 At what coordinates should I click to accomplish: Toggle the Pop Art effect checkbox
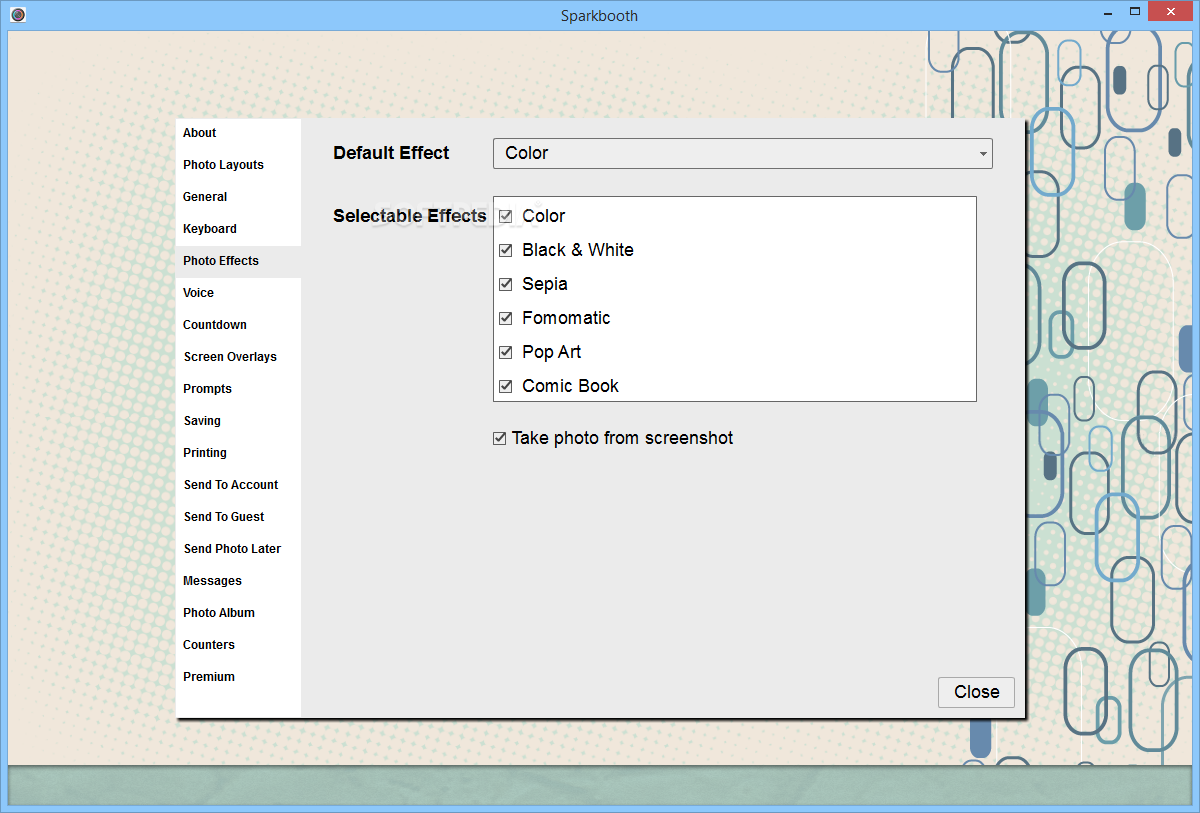(506, 352)
